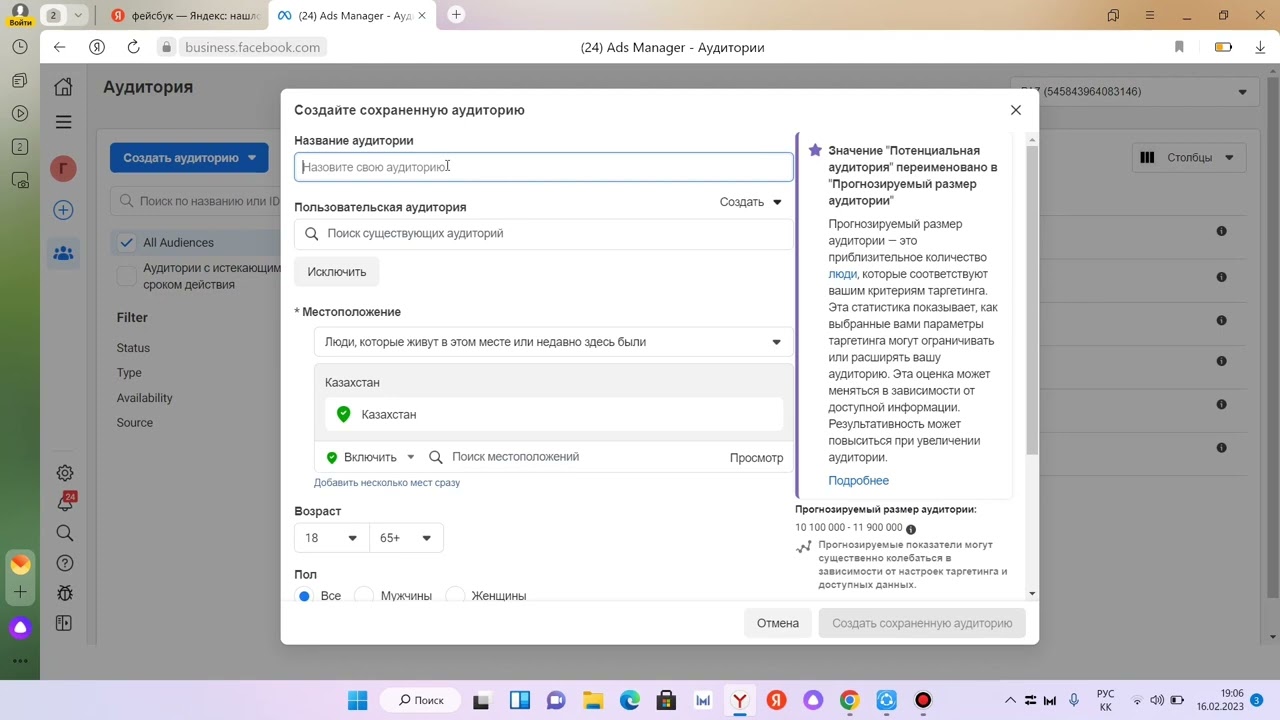Click the Windows taskbar 'Поиск' search box

pos(420,700)
